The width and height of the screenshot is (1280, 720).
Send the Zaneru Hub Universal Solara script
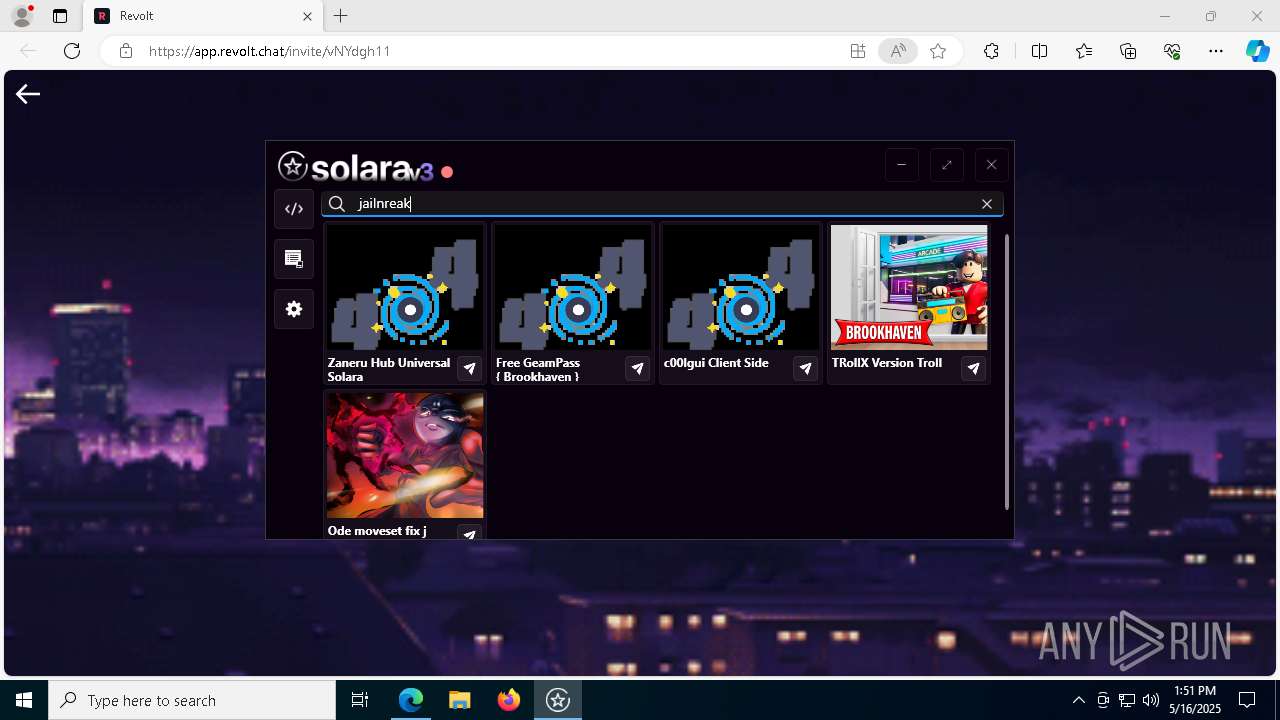coord(469,369)
